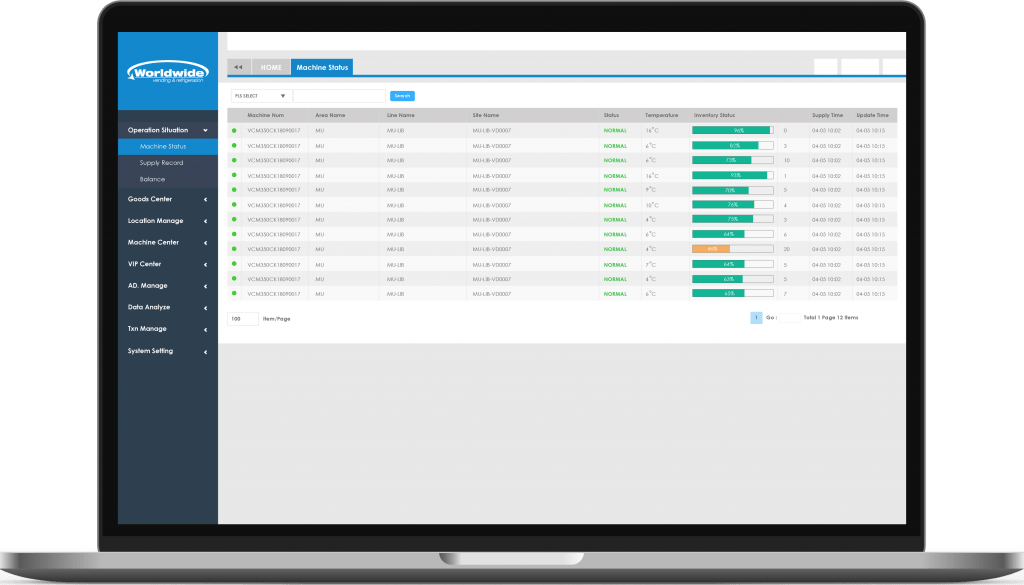1024x585 pixels.
Task: Click the green status dot in first row
Action: (x=234, y=130)
